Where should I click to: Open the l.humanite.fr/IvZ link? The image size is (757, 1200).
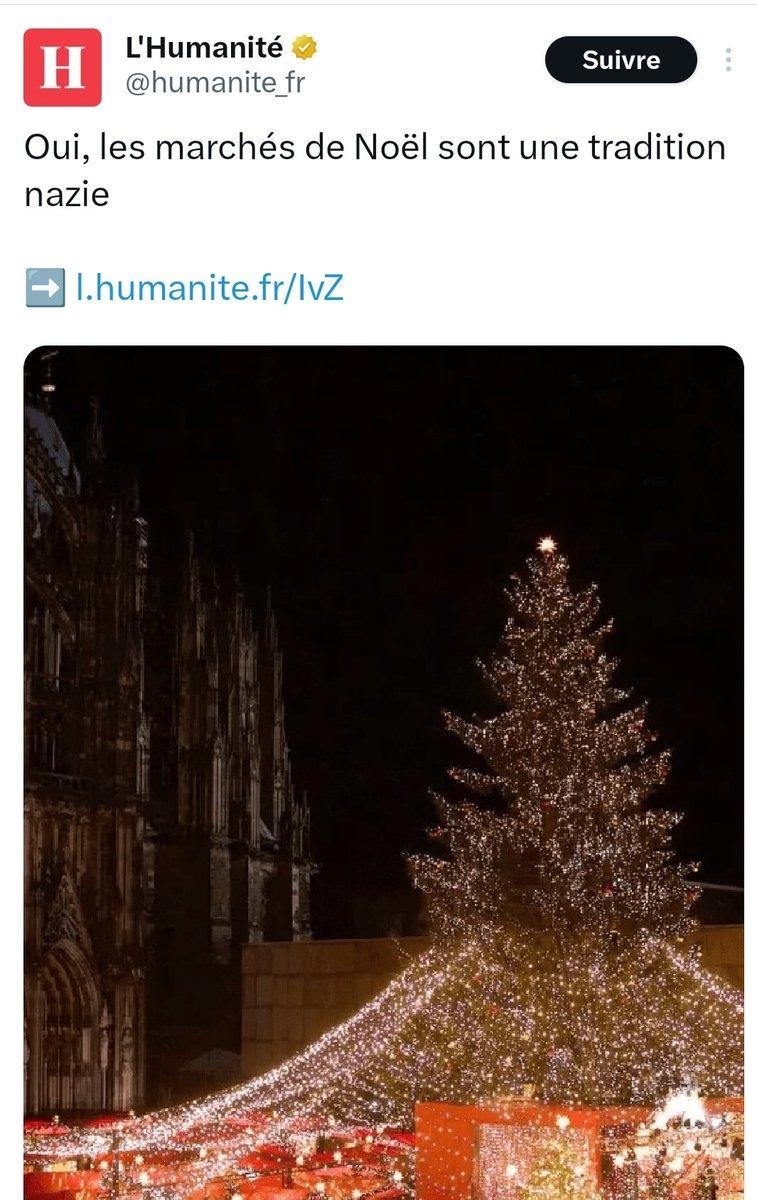(x=210, y=287)
